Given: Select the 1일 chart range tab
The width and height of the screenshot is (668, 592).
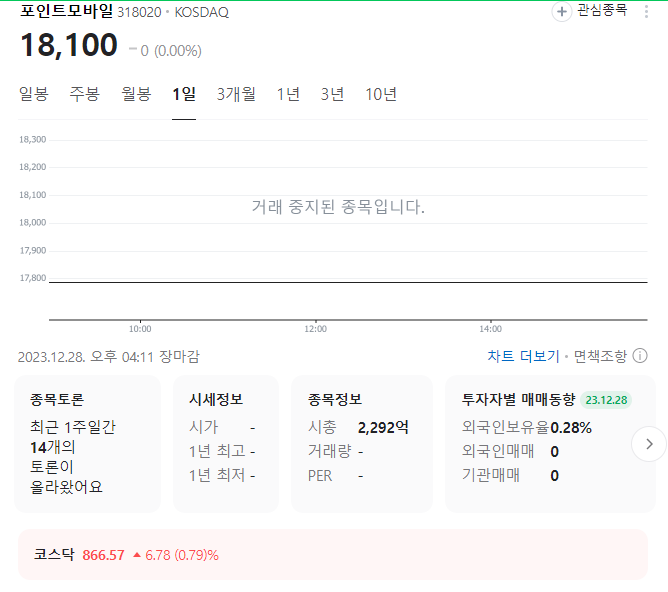Looking at the screenshot, I should [184, 94].
